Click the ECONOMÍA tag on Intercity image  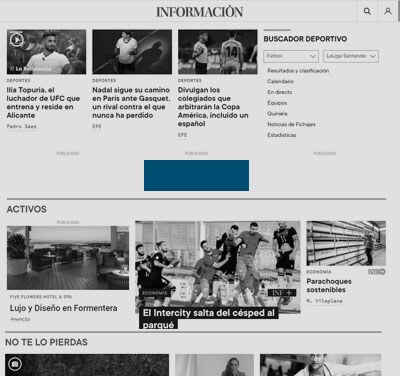coord(155,293)
